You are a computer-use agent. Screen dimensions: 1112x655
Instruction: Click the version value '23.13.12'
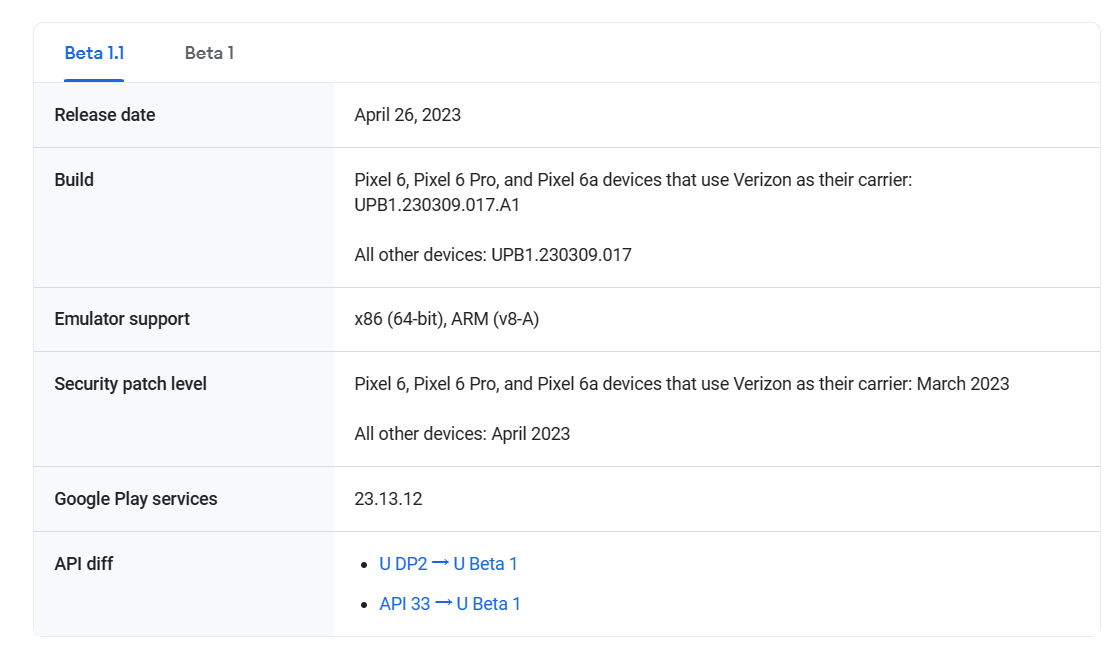pyautogui.click(x=389, y=499)
